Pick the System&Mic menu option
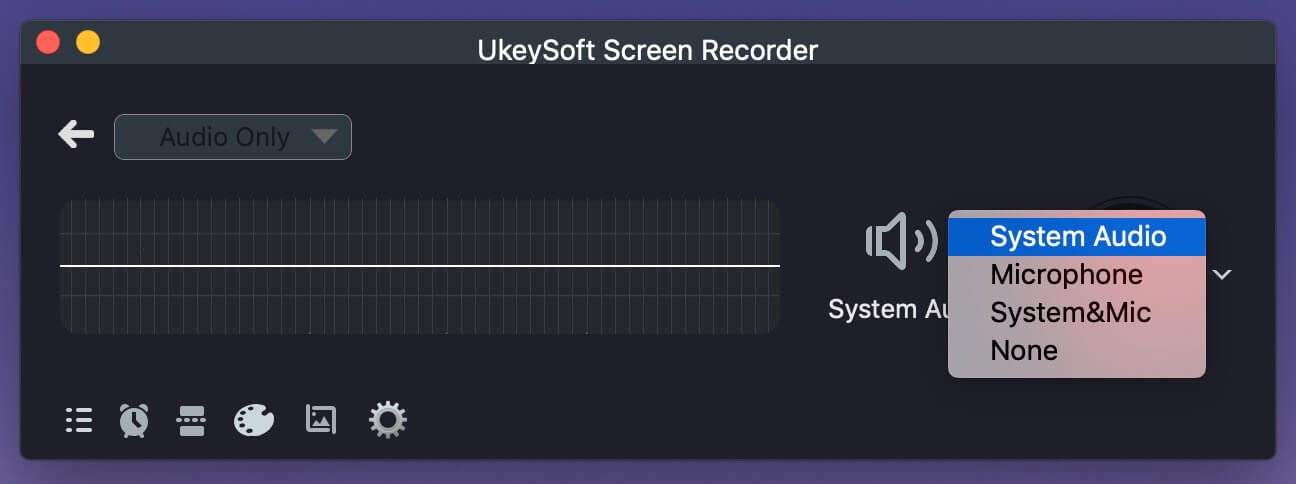Viewport: 1296px width, 484px height. tap(1070, 312)
